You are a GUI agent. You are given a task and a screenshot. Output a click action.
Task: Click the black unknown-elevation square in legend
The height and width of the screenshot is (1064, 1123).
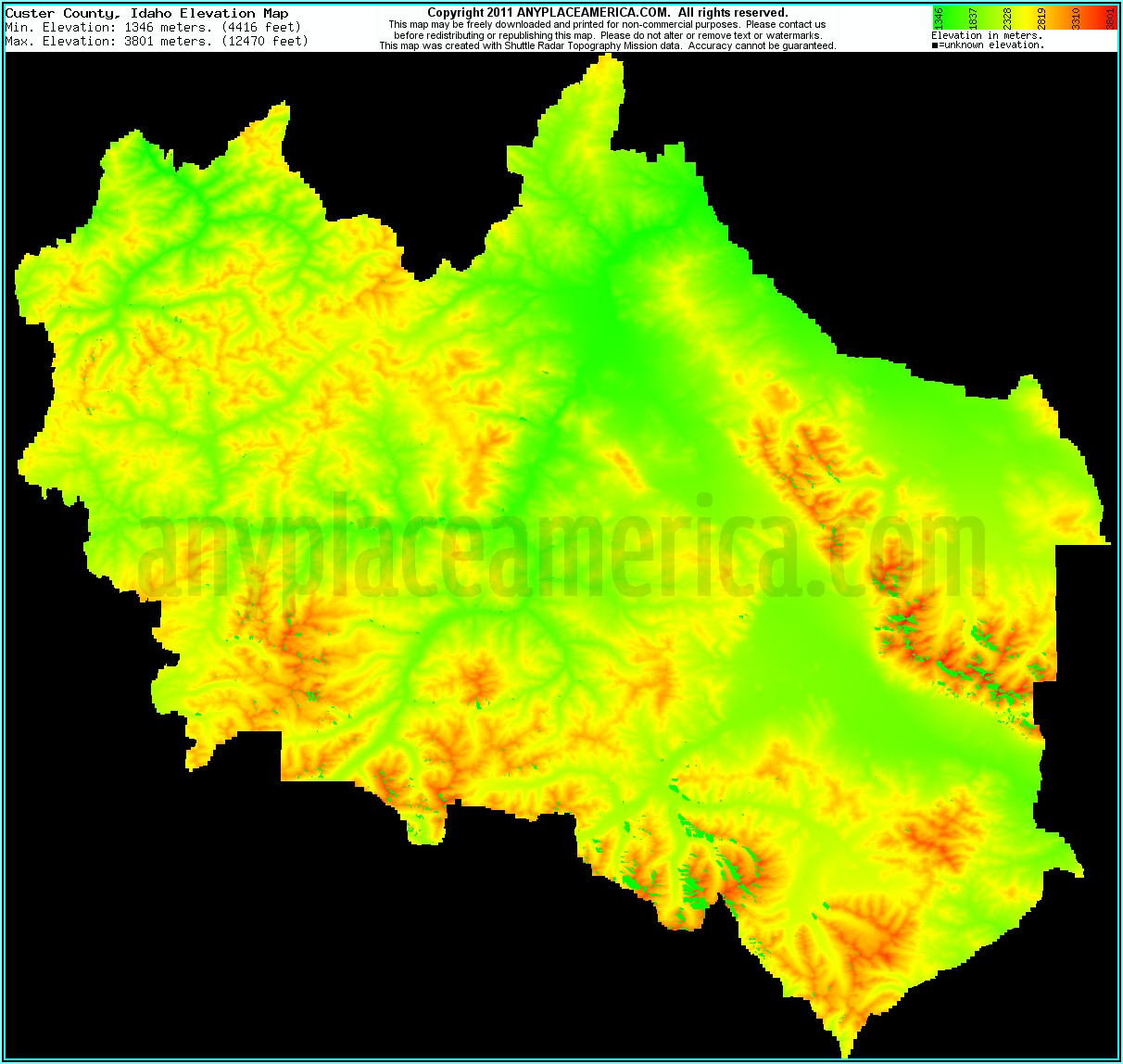934,44
